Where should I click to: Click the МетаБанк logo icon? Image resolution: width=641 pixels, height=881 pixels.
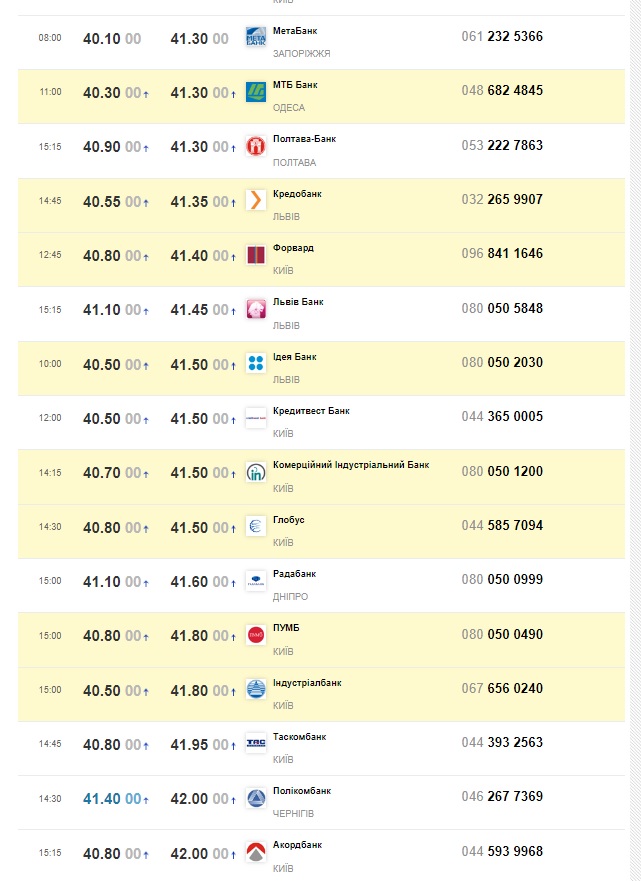[x=256, y=38]
